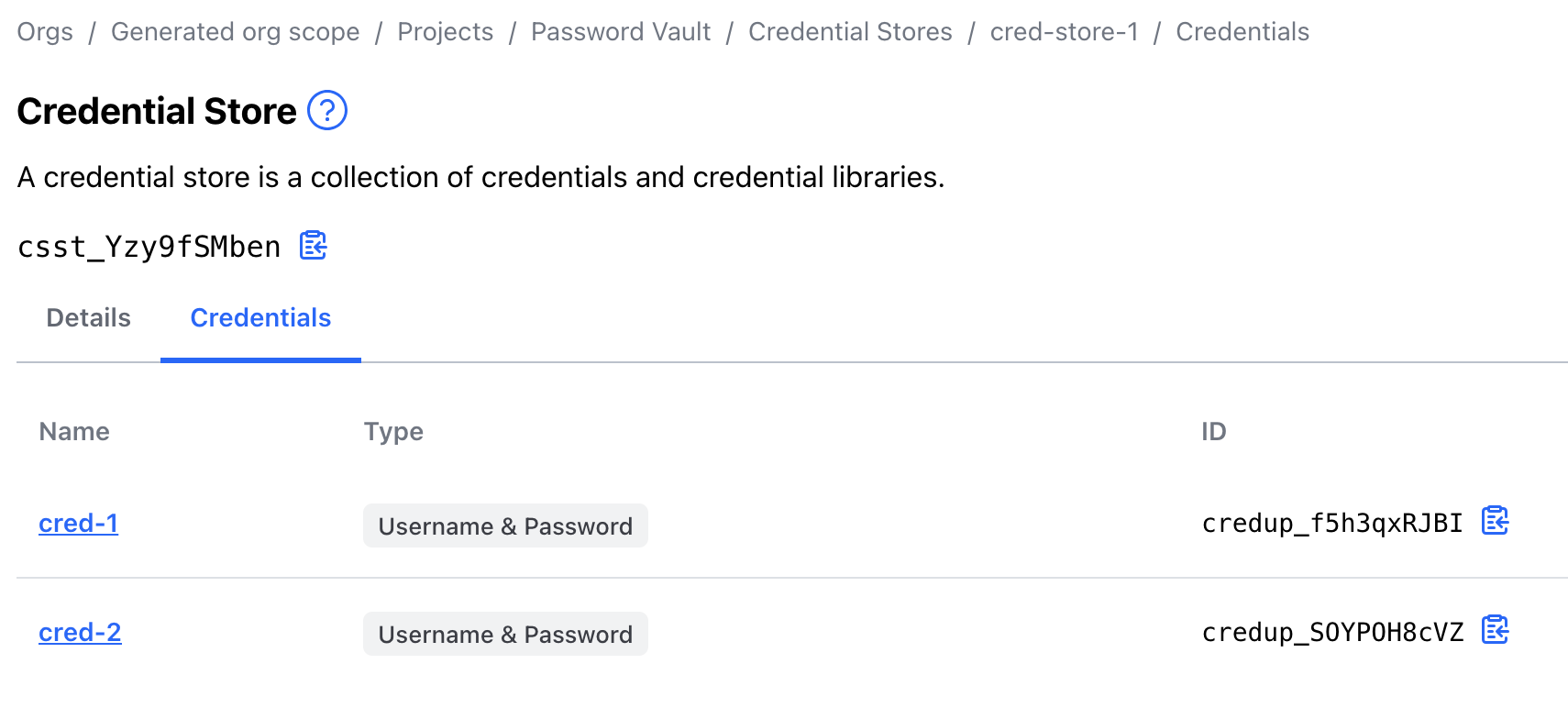
Task: Click the Name column header
Action: 73,431
